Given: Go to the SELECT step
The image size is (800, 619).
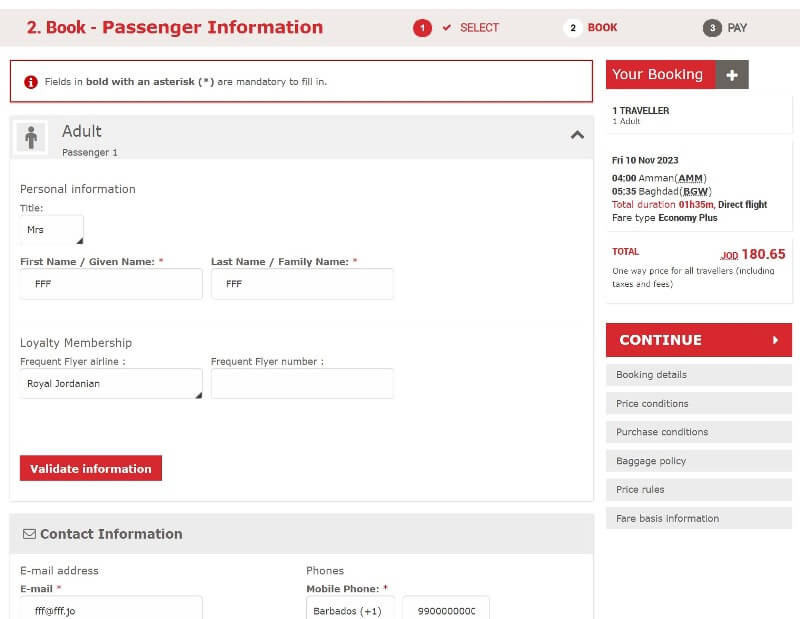Looking at the screenshot, I should tap(479, 28).
